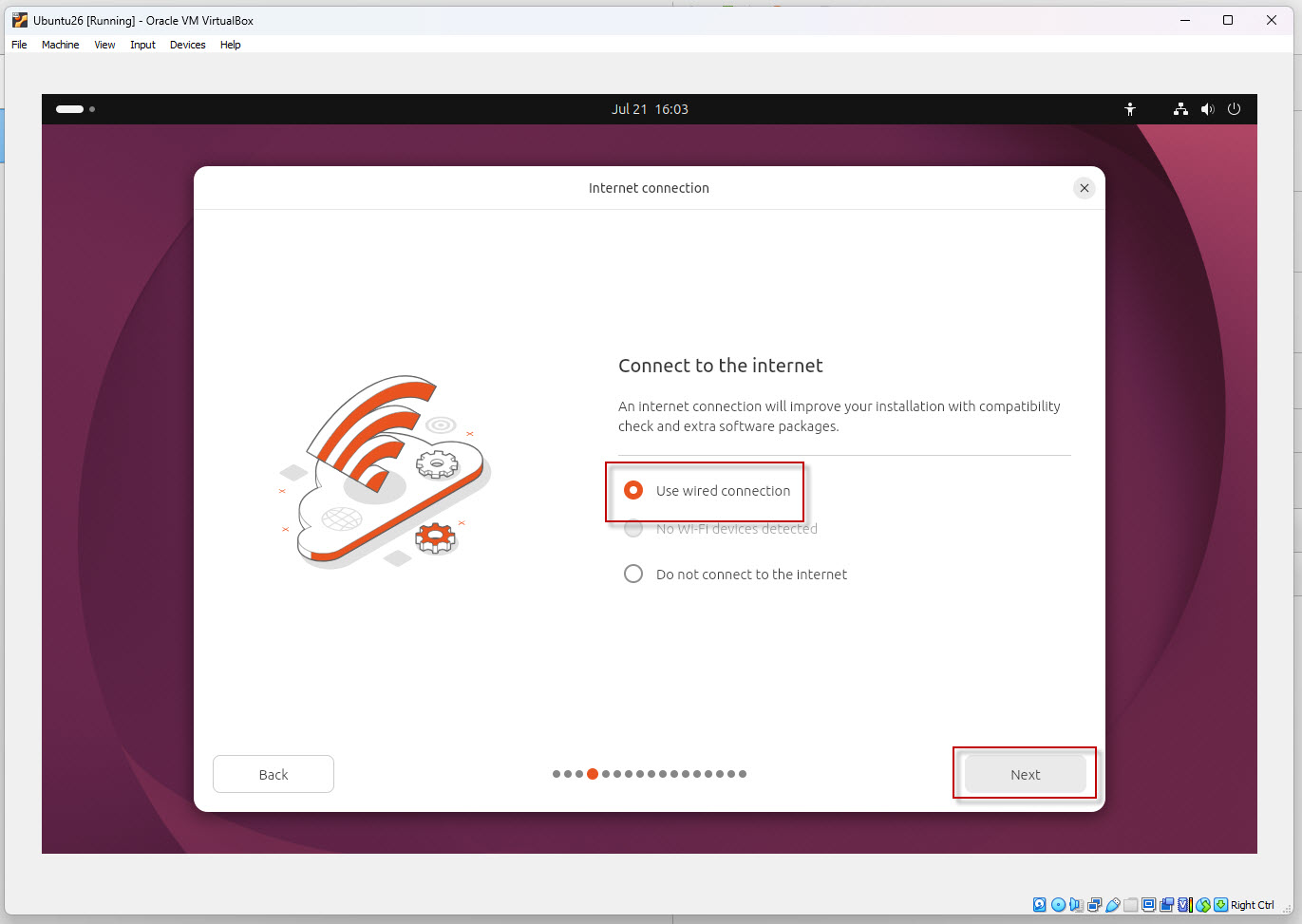Viewport: 1302px width, 924px height.
Task: Close the Internet connection installer dialog
Action: pyautogui.click(x=1085, y=188)
